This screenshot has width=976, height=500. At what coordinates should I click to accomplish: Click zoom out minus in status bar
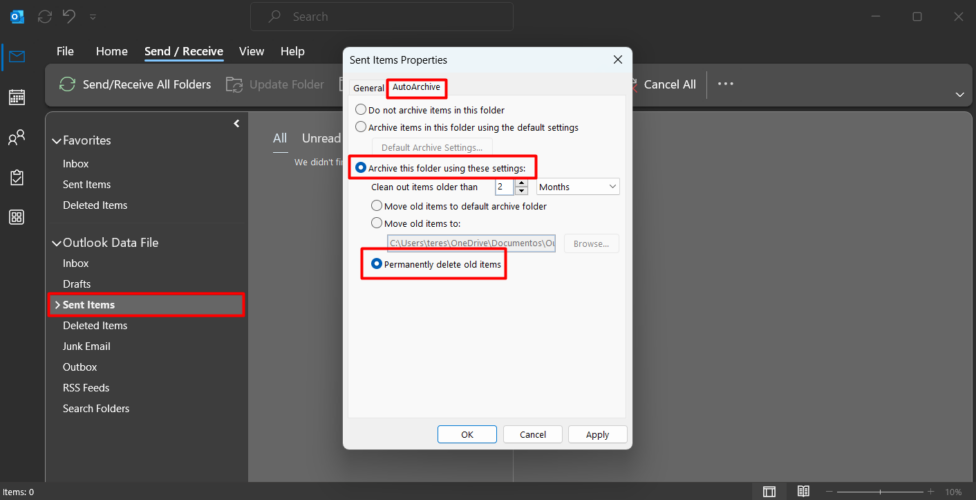[828, 492]
